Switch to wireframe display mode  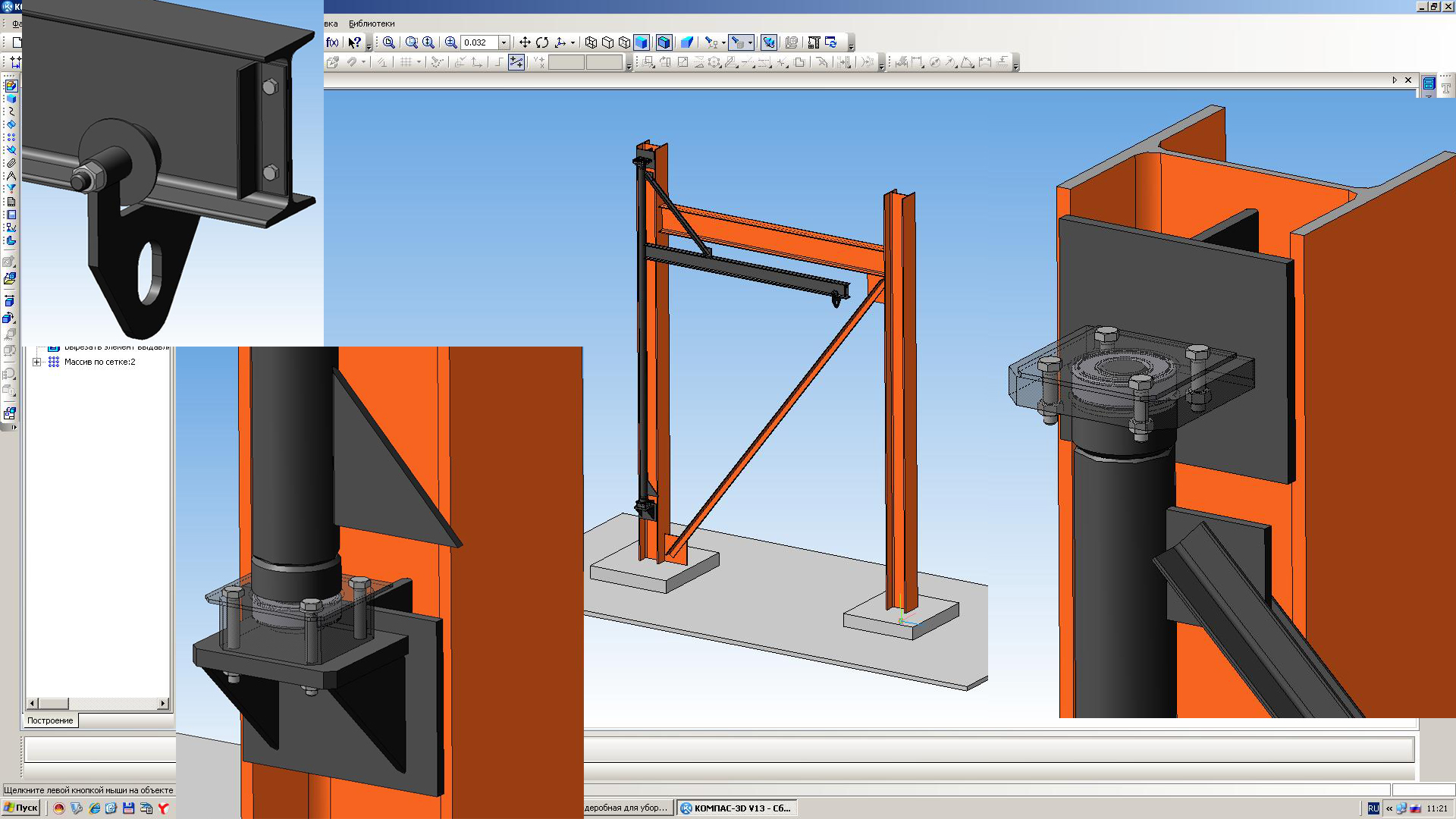point(591,42)
